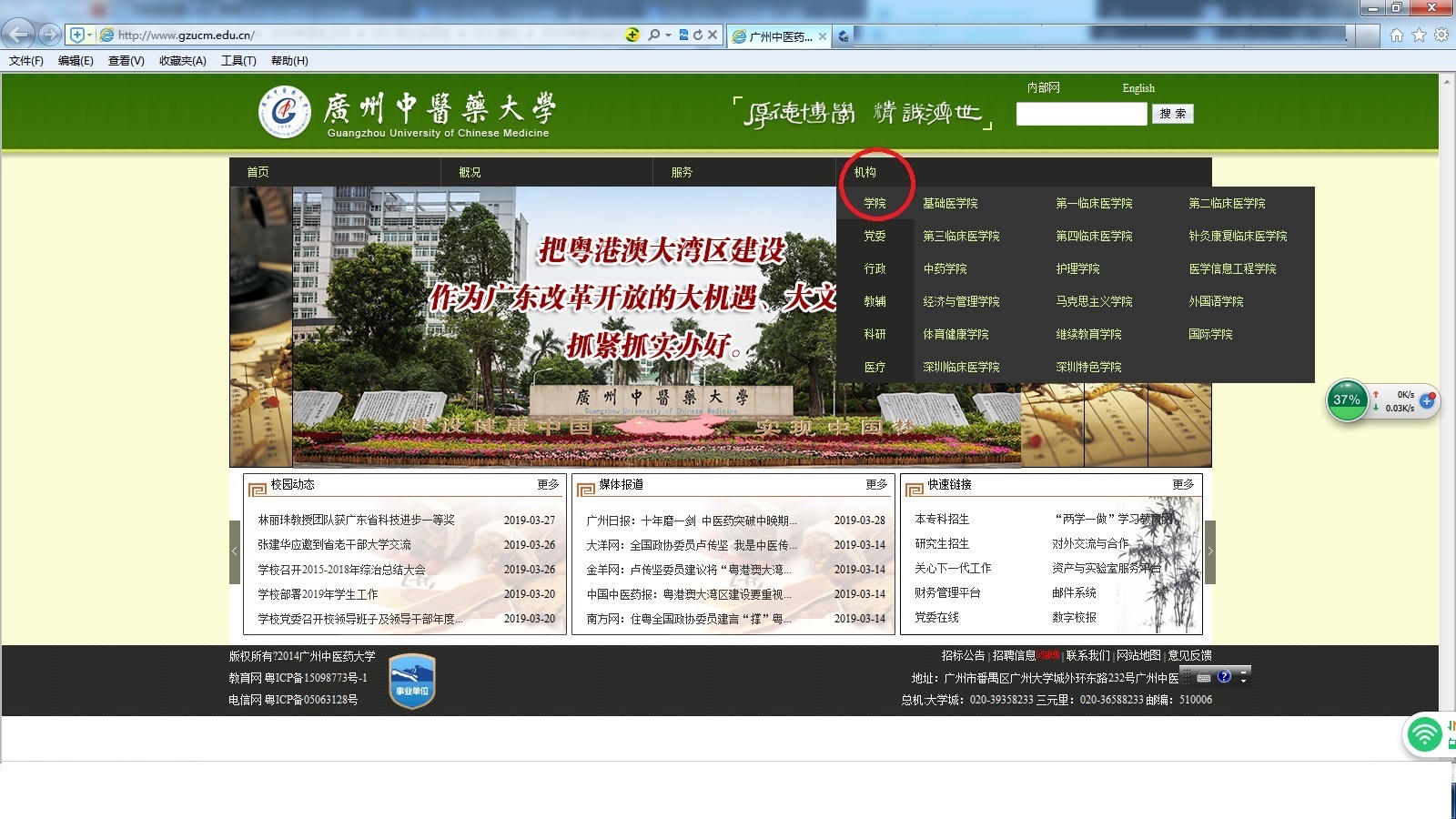Screen dimensions: 1456x819
Task: Select the 概况 navigation tab
Action: 470,172
